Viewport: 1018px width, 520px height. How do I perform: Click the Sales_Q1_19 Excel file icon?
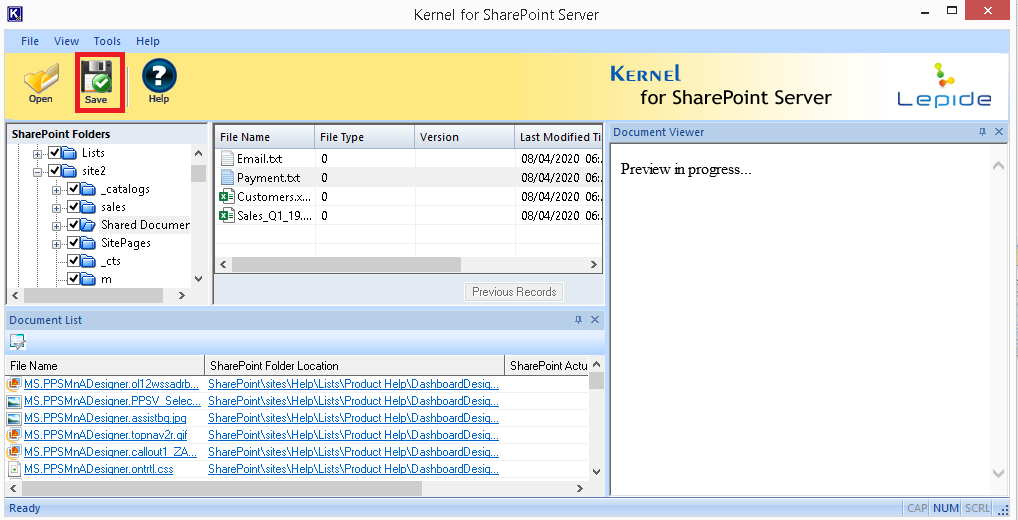(227, 216)
